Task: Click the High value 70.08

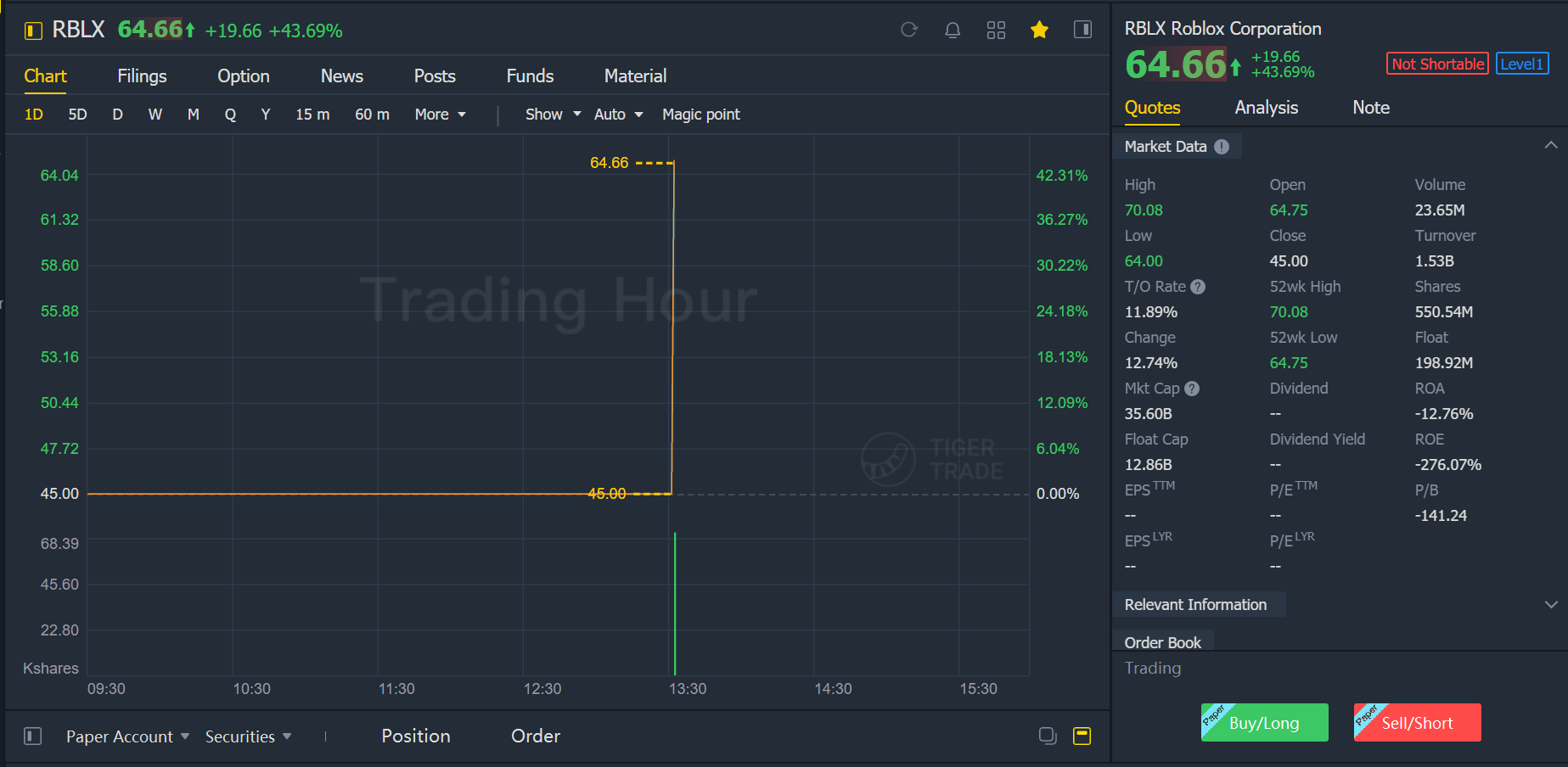Action: click(1144, 210)
